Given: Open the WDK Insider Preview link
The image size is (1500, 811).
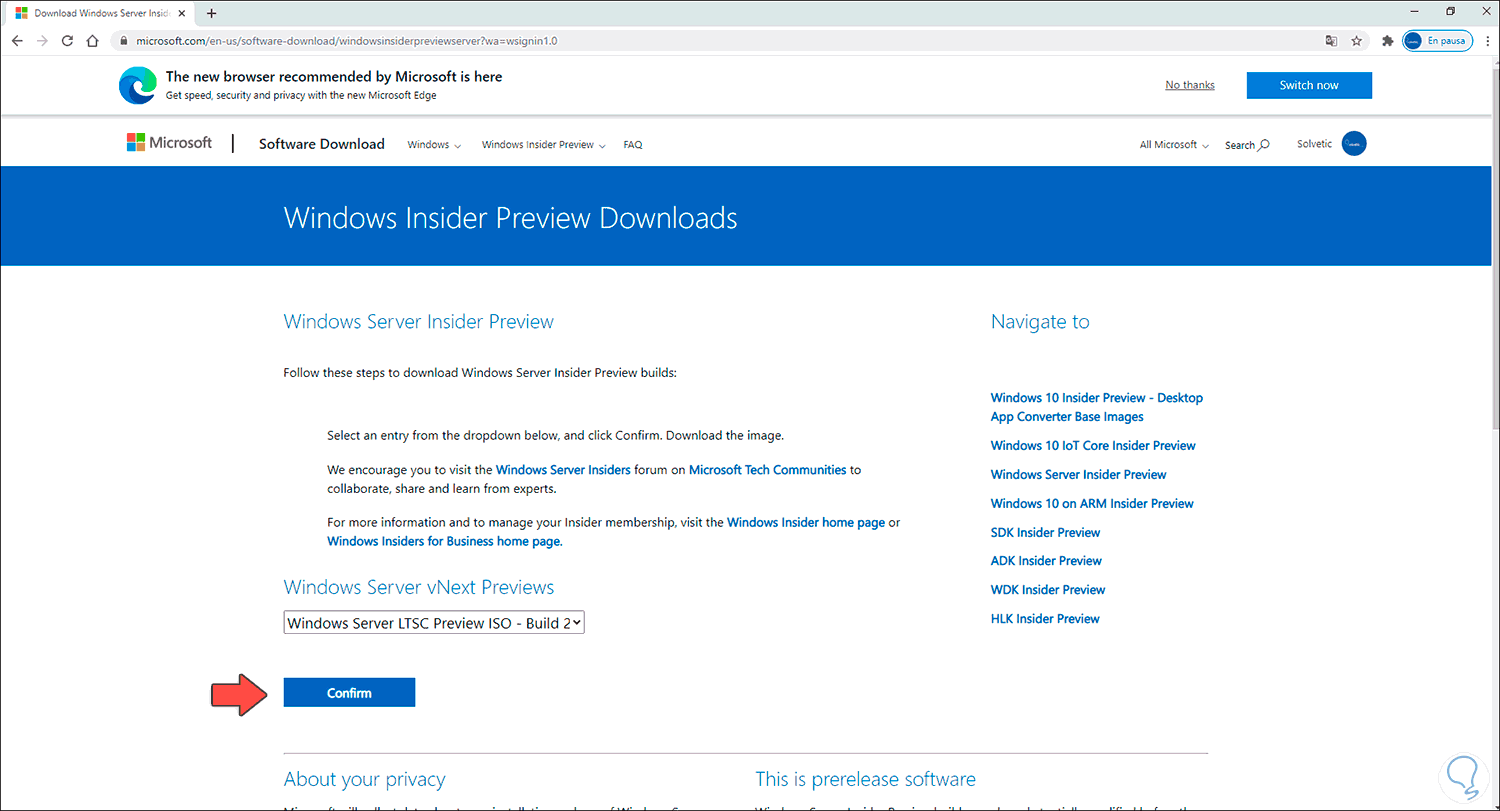Looking at the screenshot, I should [1048, 590].
